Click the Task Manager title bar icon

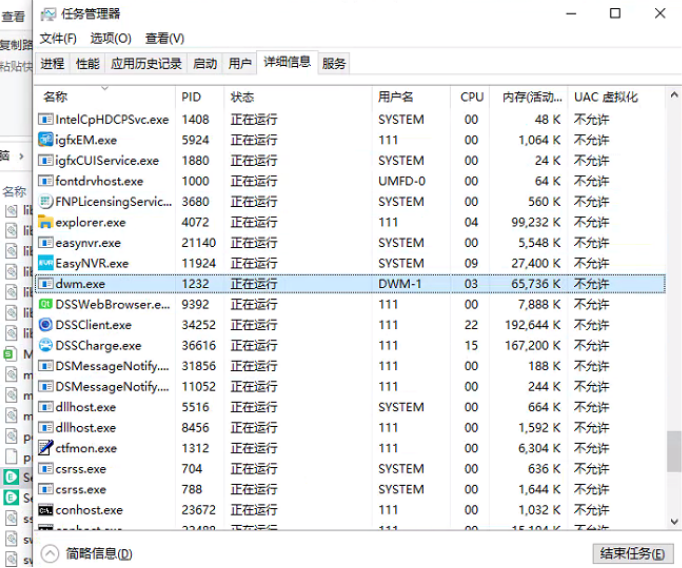[x=48, y=14]
